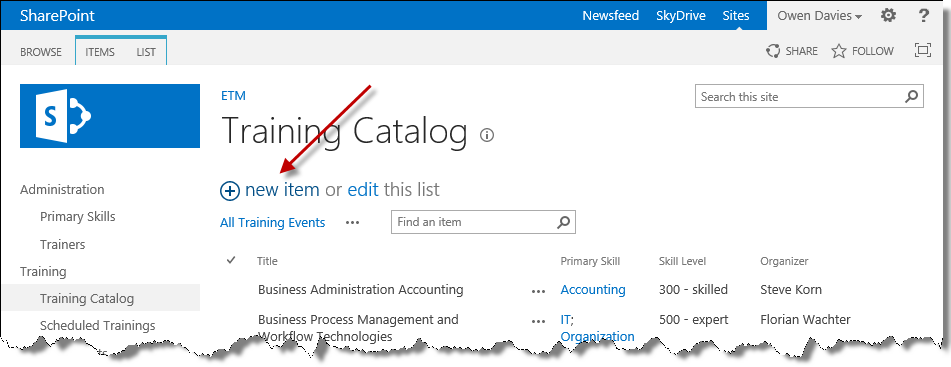Image resolution: width=951 pixels, height=367 pixels.
Task: Click into the Search this site field
Action: (x=800, y=96)
